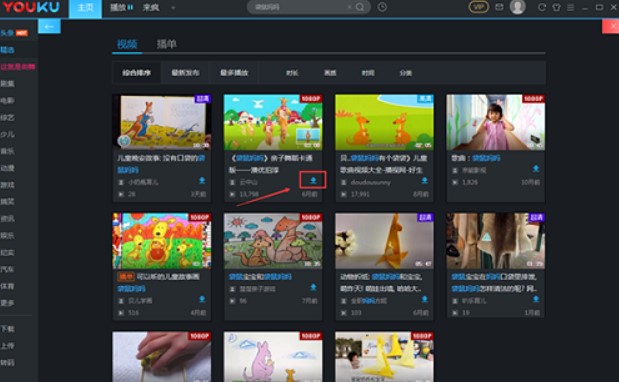This screenshot has width=619, height=382.
Task: Open 少儿 in sidebar
Action: point(8,134)
